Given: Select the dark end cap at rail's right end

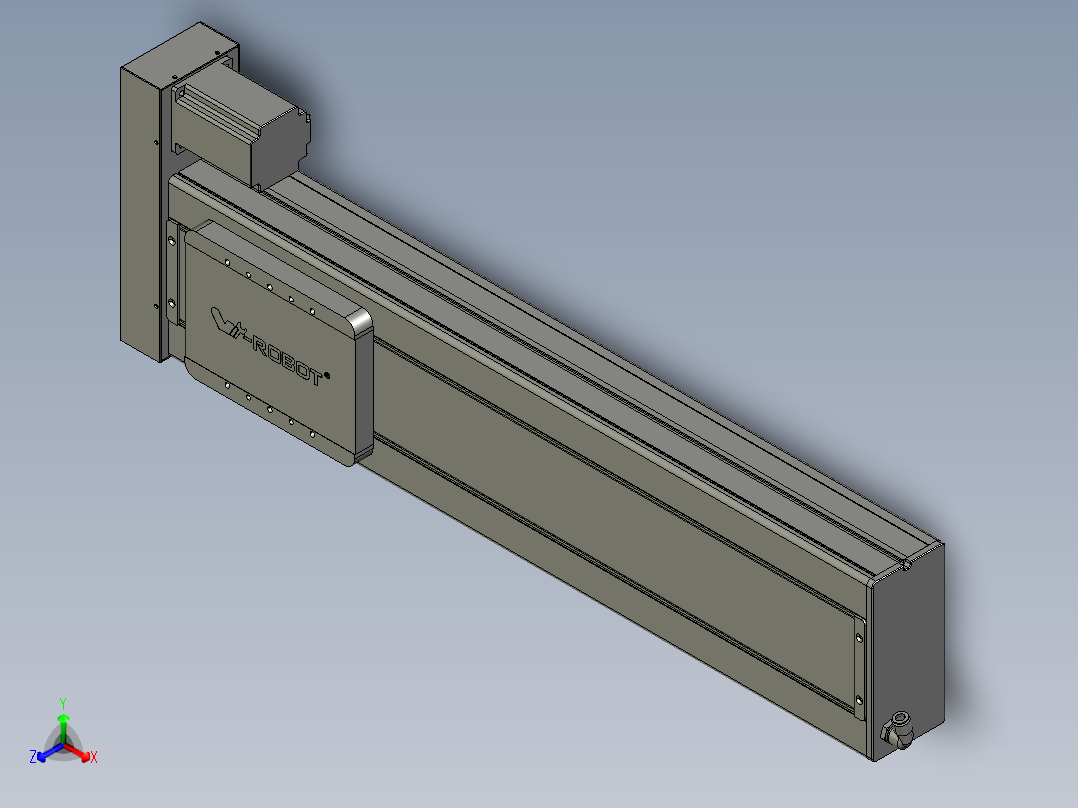Looking at the screenshot, I should (x=908, y=651).
